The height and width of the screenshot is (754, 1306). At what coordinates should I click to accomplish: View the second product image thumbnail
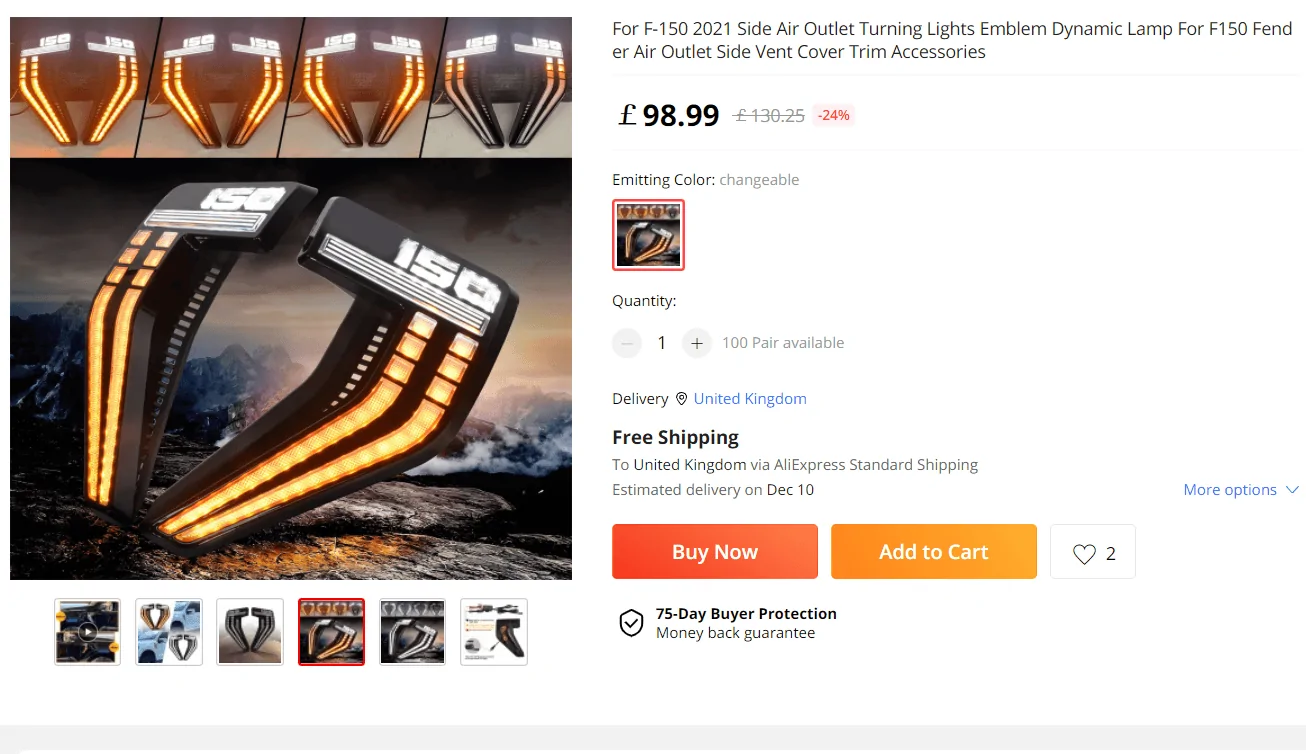coord(168,631)
